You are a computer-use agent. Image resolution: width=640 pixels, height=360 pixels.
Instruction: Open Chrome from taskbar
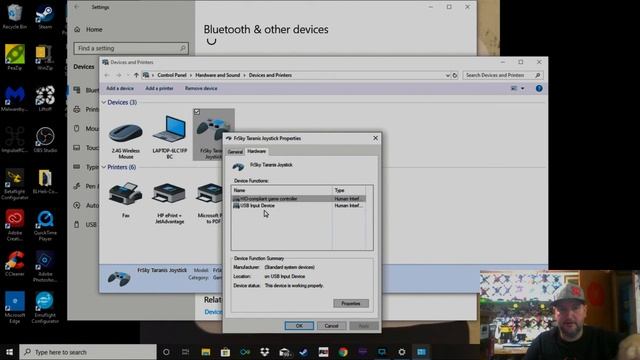(343, 352)
